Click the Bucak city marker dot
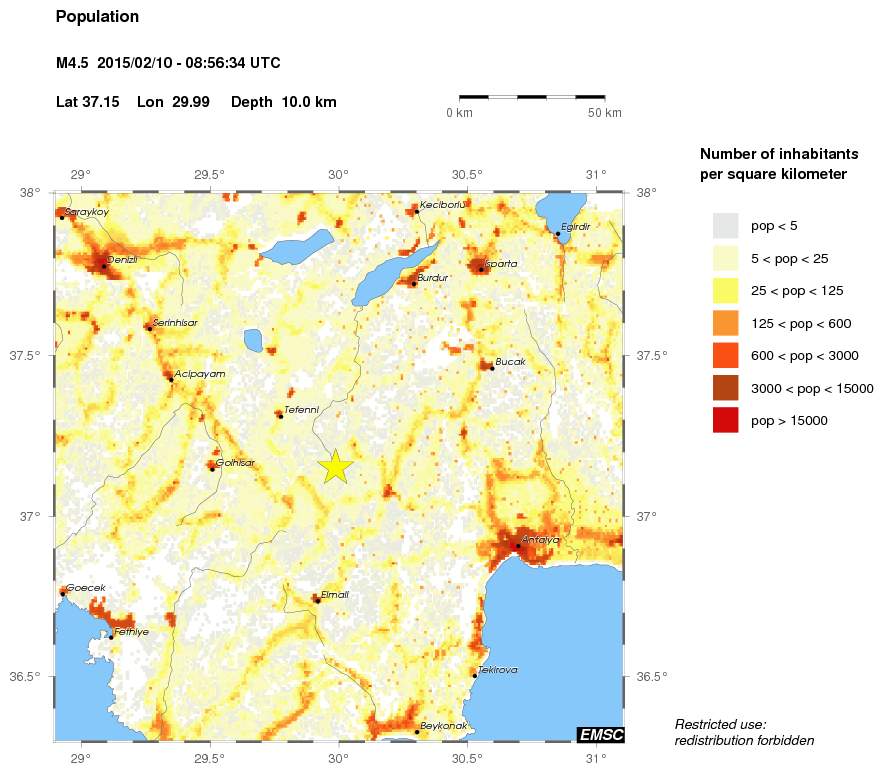884x773 pixels. pyautogui.click(x=492, y=368)
